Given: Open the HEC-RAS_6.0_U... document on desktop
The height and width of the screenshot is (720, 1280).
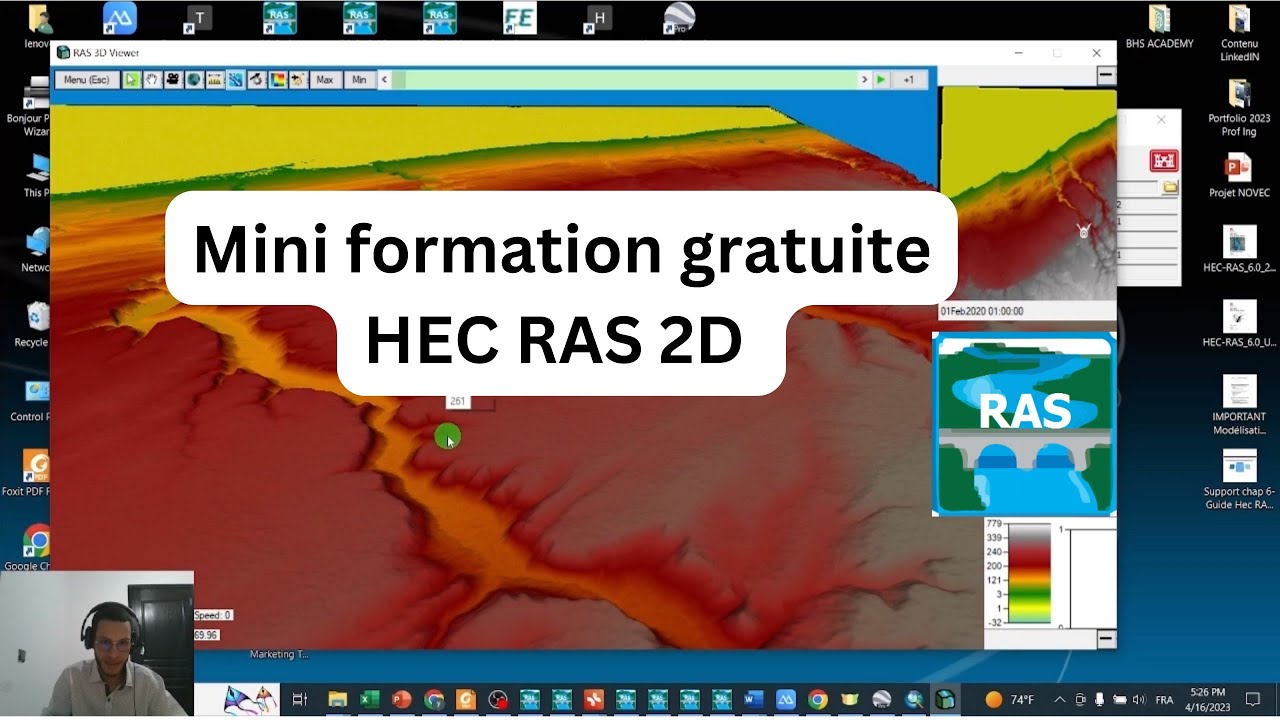Looking at the screenshot, I should pyautogui.click(x=1239, y=323).
